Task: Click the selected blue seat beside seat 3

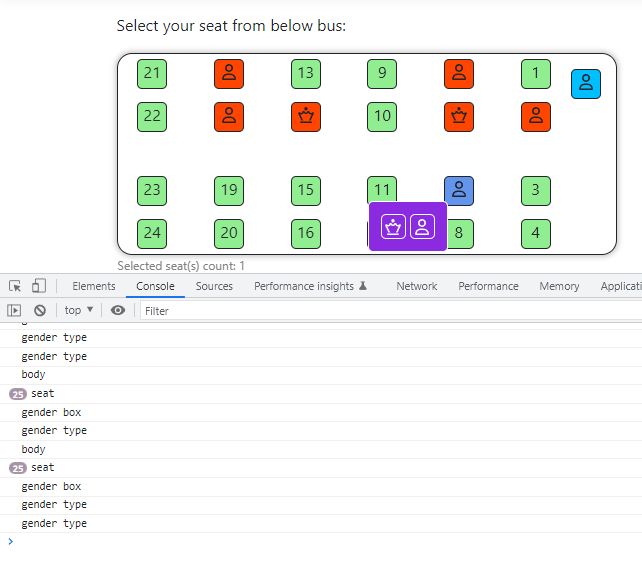Action: pos(459,191)
